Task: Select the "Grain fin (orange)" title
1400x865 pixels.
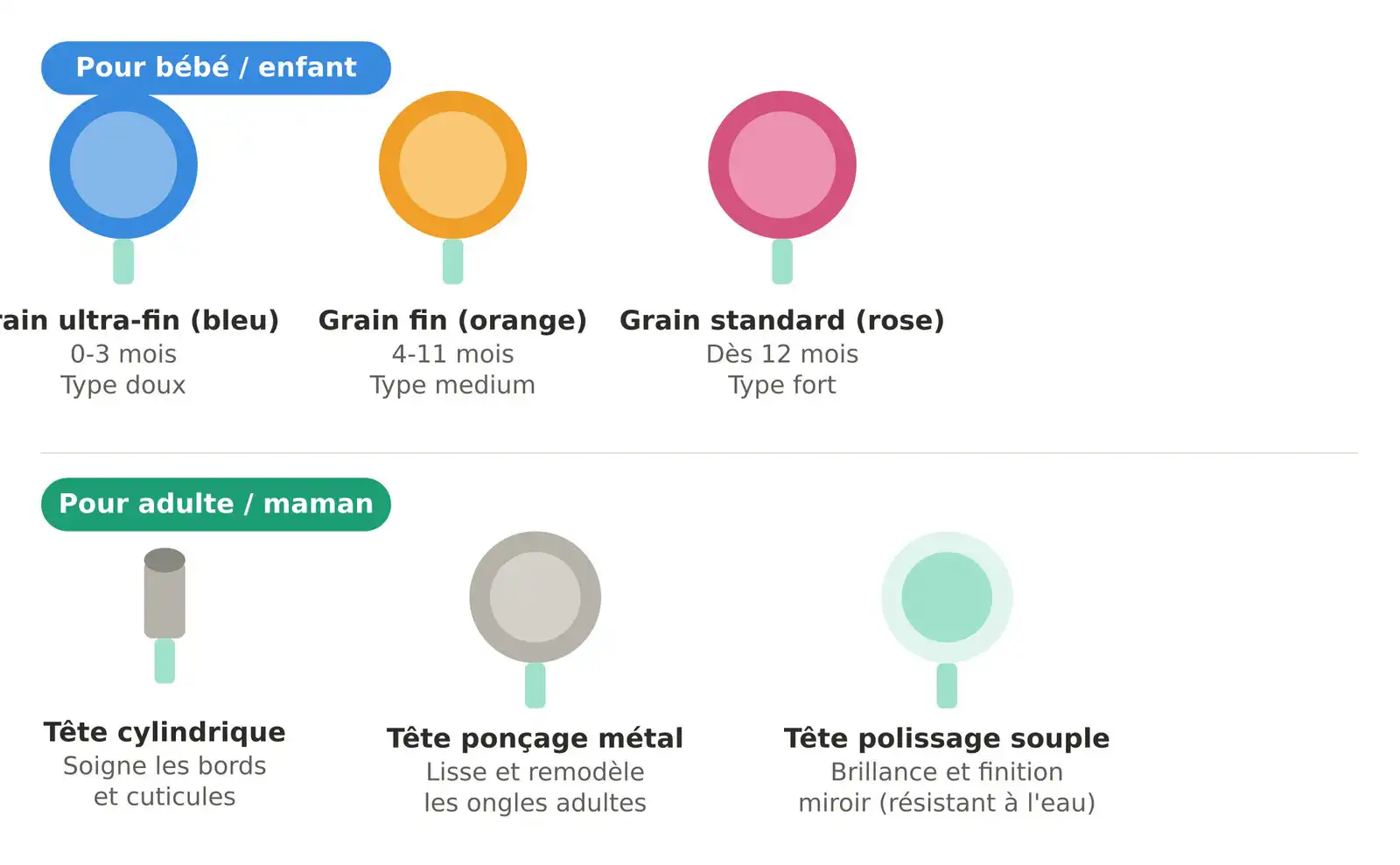Action: 452,320
